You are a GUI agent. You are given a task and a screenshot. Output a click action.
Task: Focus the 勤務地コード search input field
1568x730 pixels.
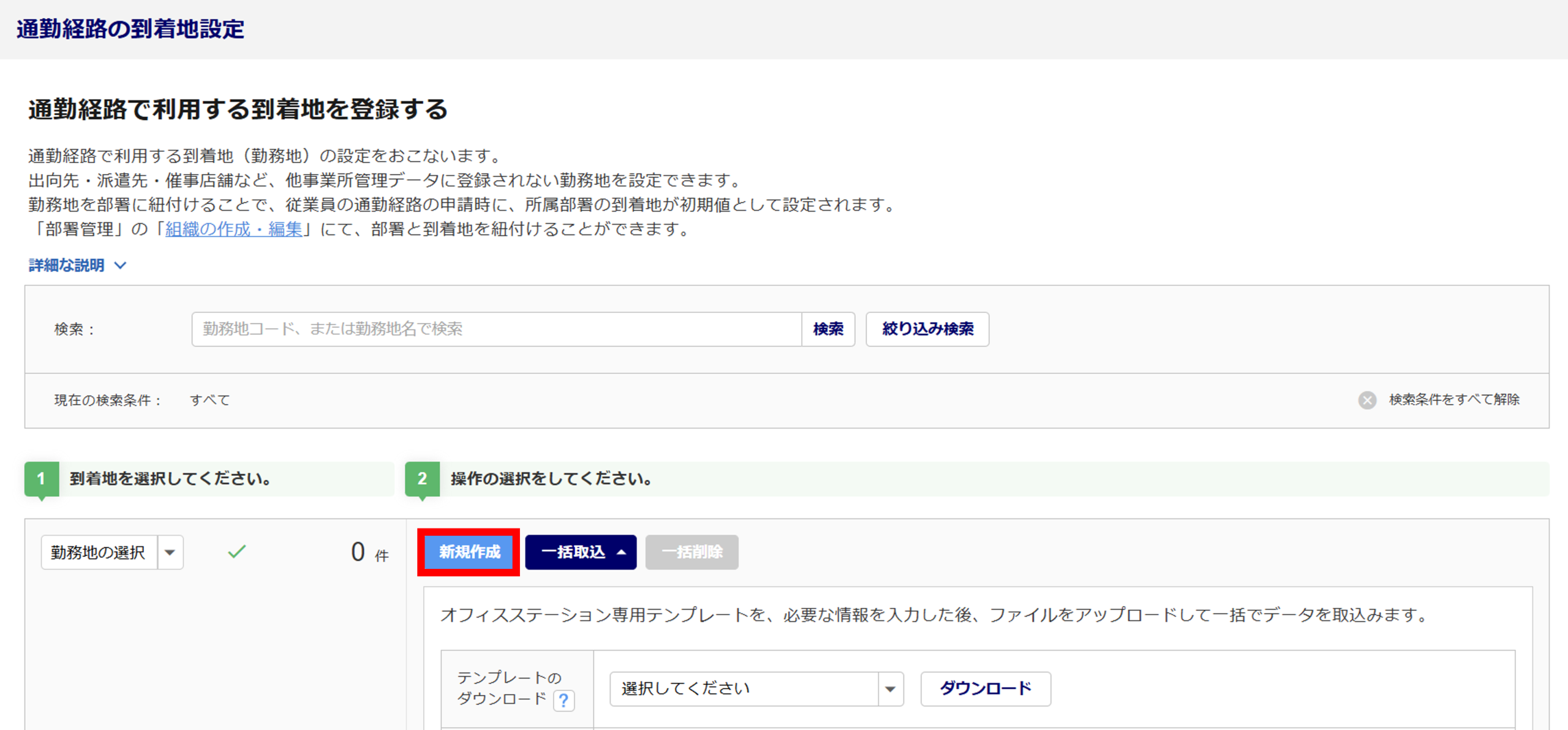496,329
